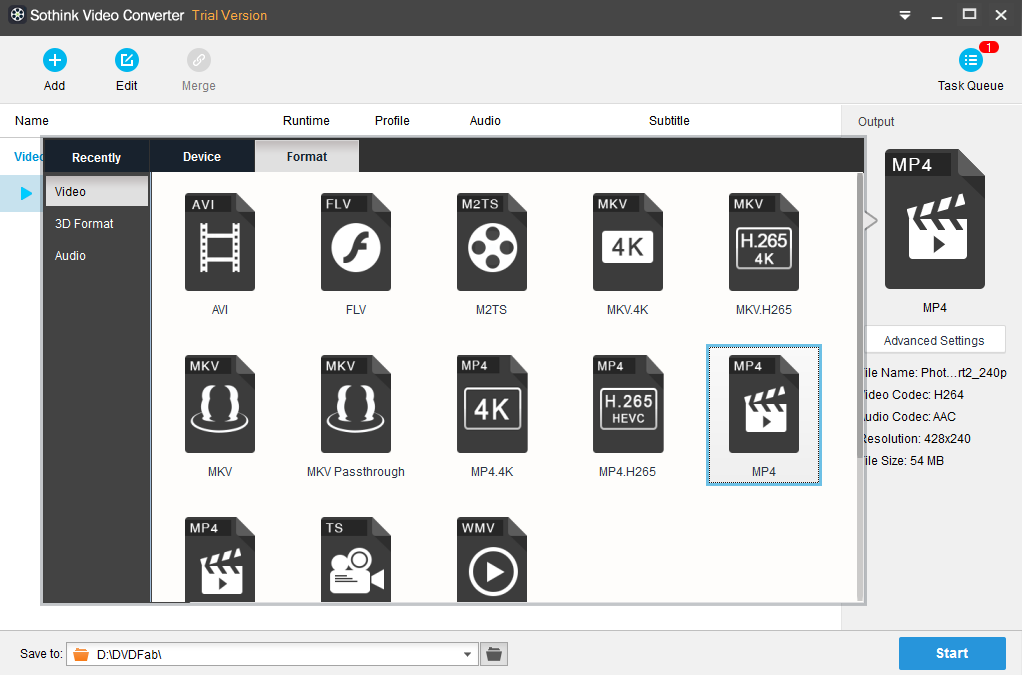
Task: Click the Add file icon
Action: click(55, 60)
